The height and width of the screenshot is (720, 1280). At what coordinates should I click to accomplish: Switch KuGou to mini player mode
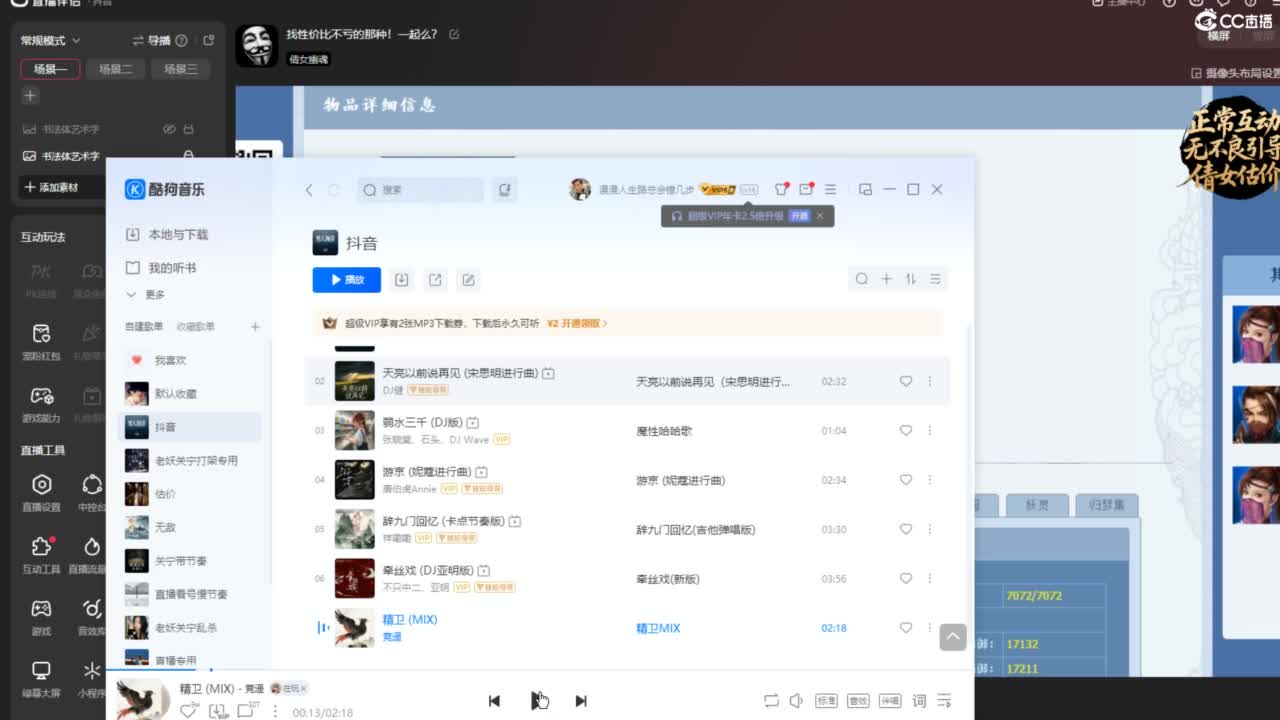coord(866,189)
